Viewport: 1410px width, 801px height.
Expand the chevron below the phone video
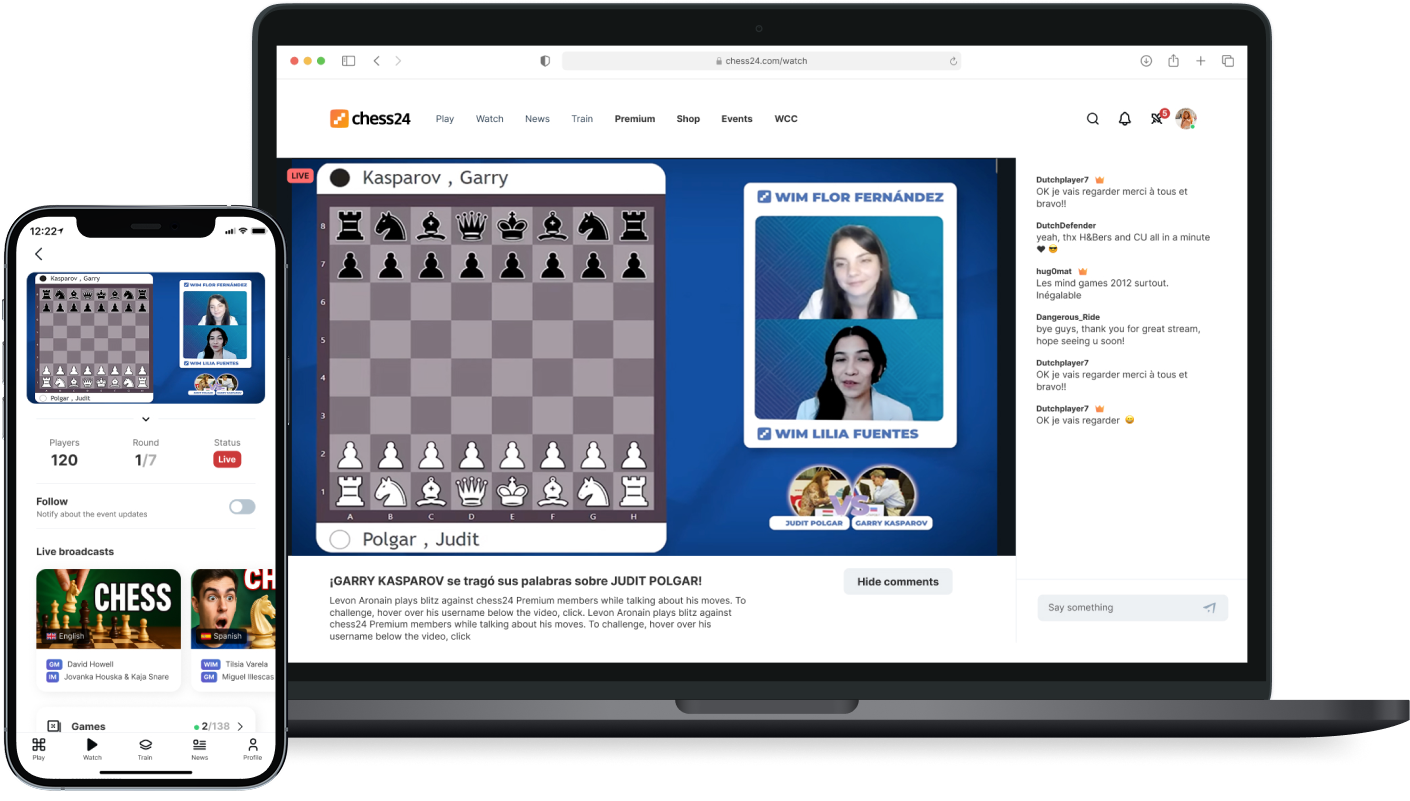[146, 419]
